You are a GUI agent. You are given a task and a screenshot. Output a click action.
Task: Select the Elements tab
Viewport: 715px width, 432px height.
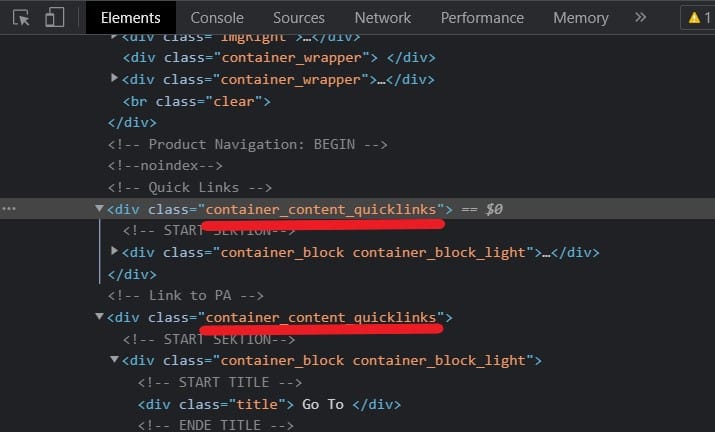point(131,18)
